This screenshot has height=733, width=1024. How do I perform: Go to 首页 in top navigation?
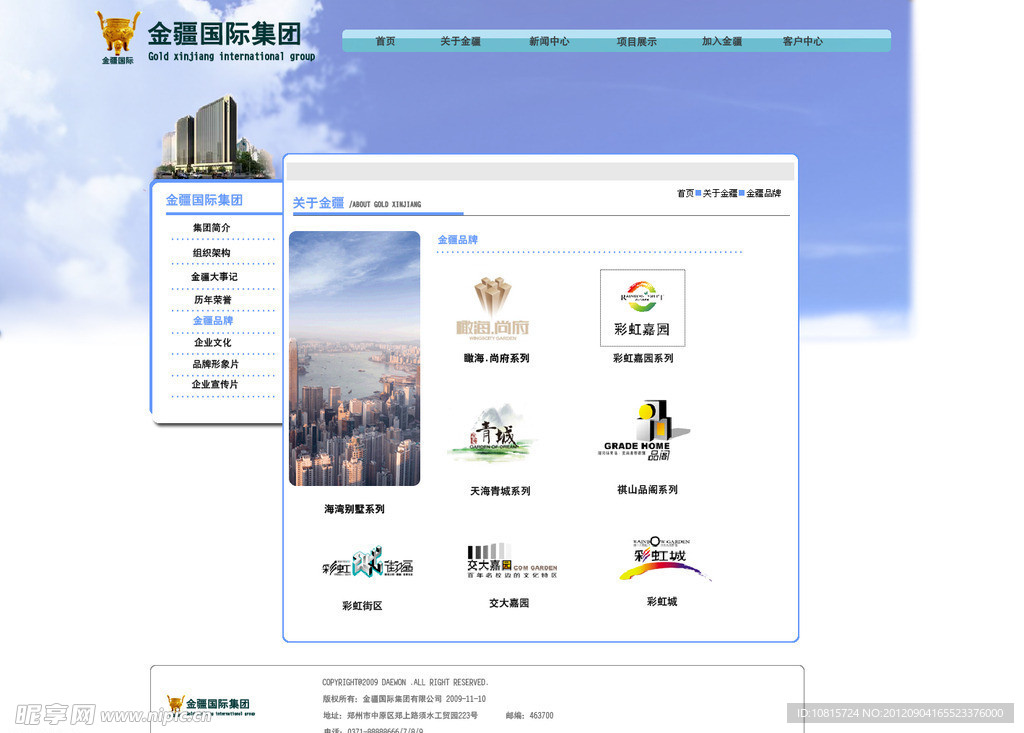385,41
